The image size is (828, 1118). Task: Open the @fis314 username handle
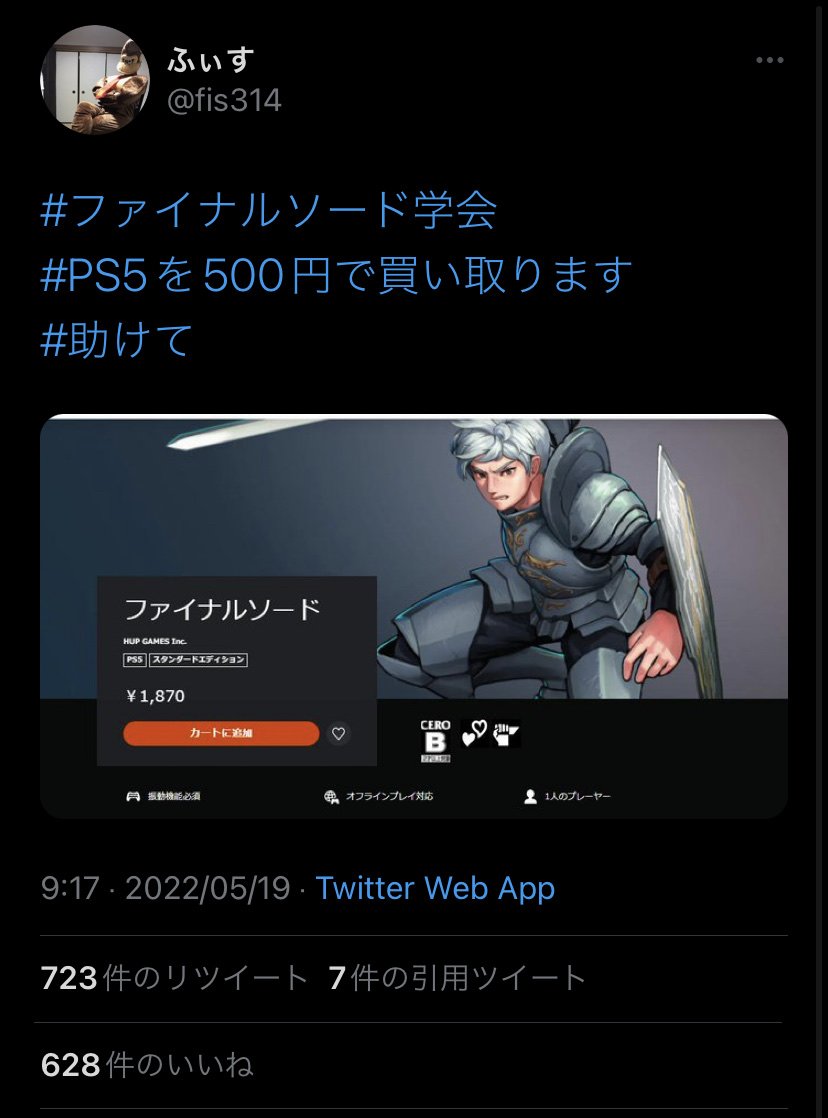224,101
